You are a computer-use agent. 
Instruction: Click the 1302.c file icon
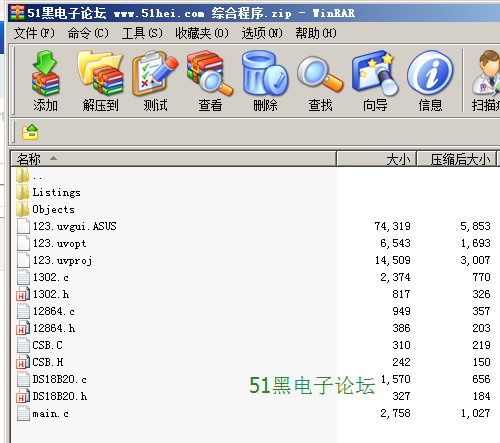tap(23, 277)
